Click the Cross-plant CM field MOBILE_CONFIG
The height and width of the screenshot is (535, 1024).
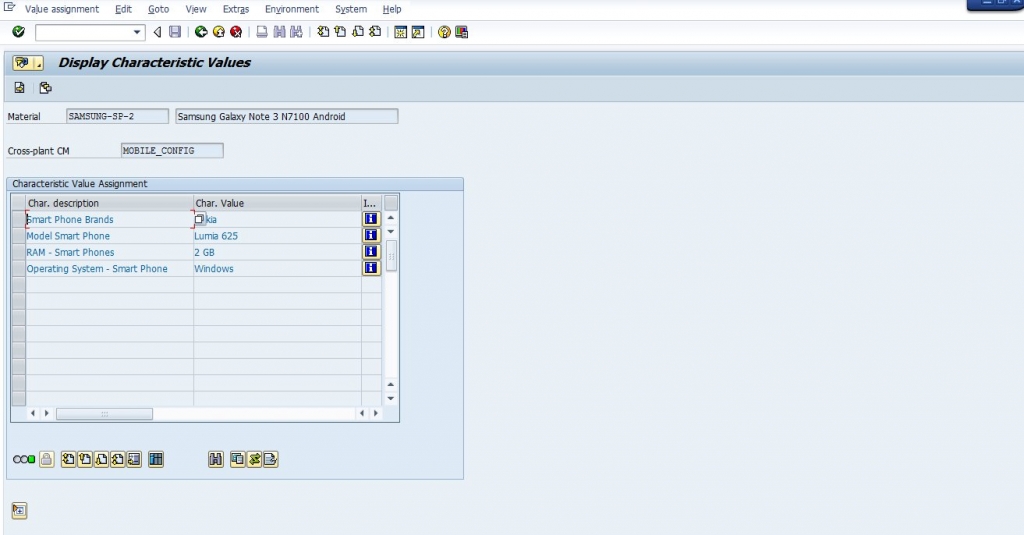pyautogui.click(x=172, y=150)
